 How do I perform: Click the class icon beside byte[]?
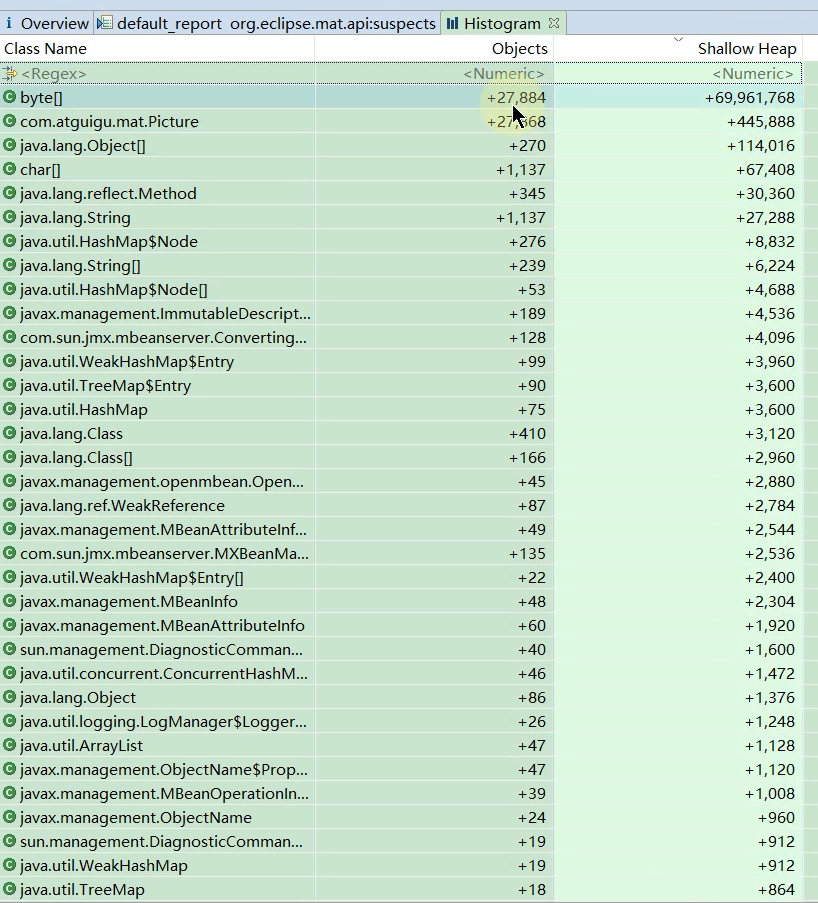tap(9, 97)
